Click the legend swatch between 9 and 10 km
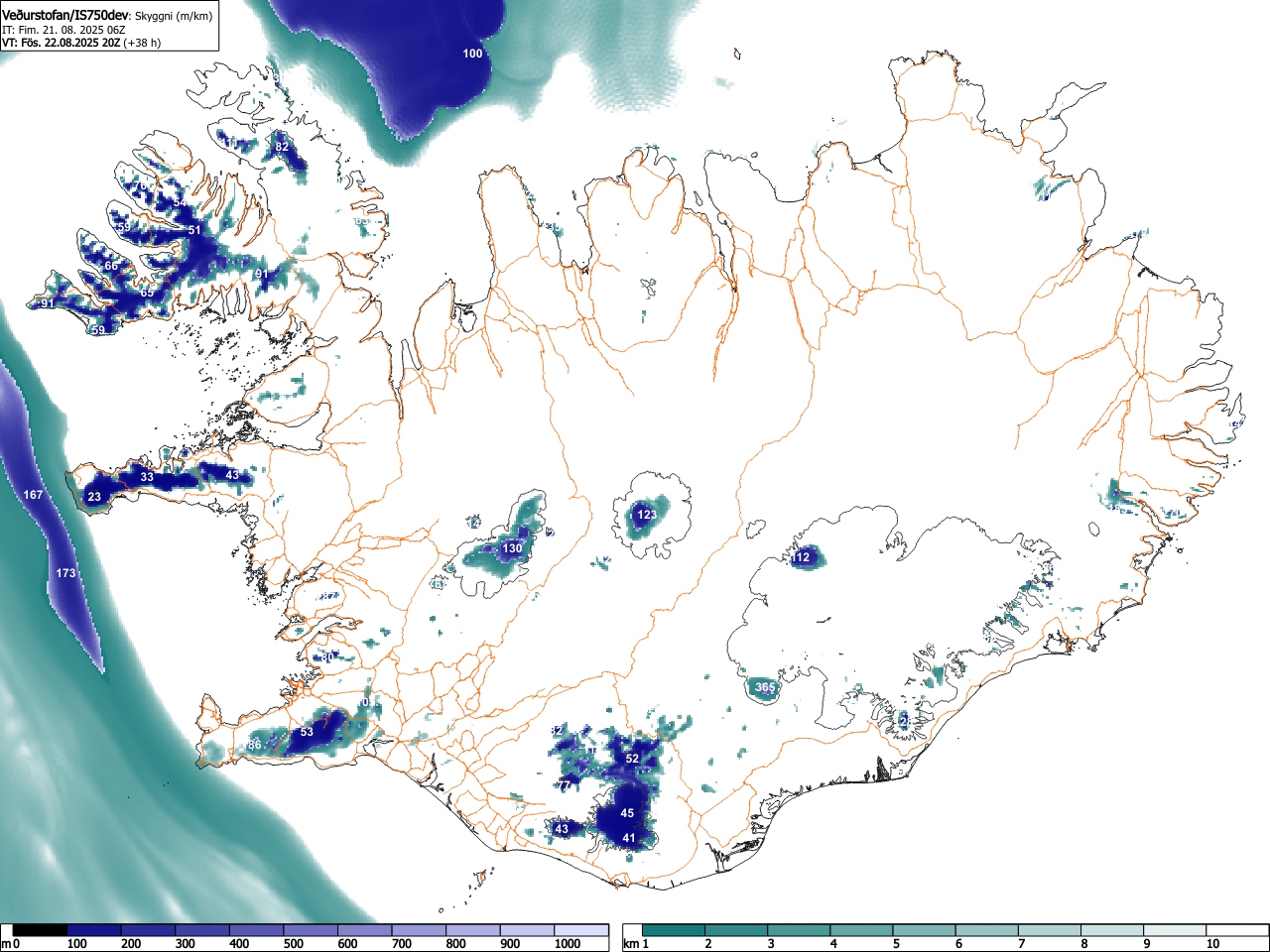The width and height of the screenshot is (1270, 952). click(x=1176, y=930)
